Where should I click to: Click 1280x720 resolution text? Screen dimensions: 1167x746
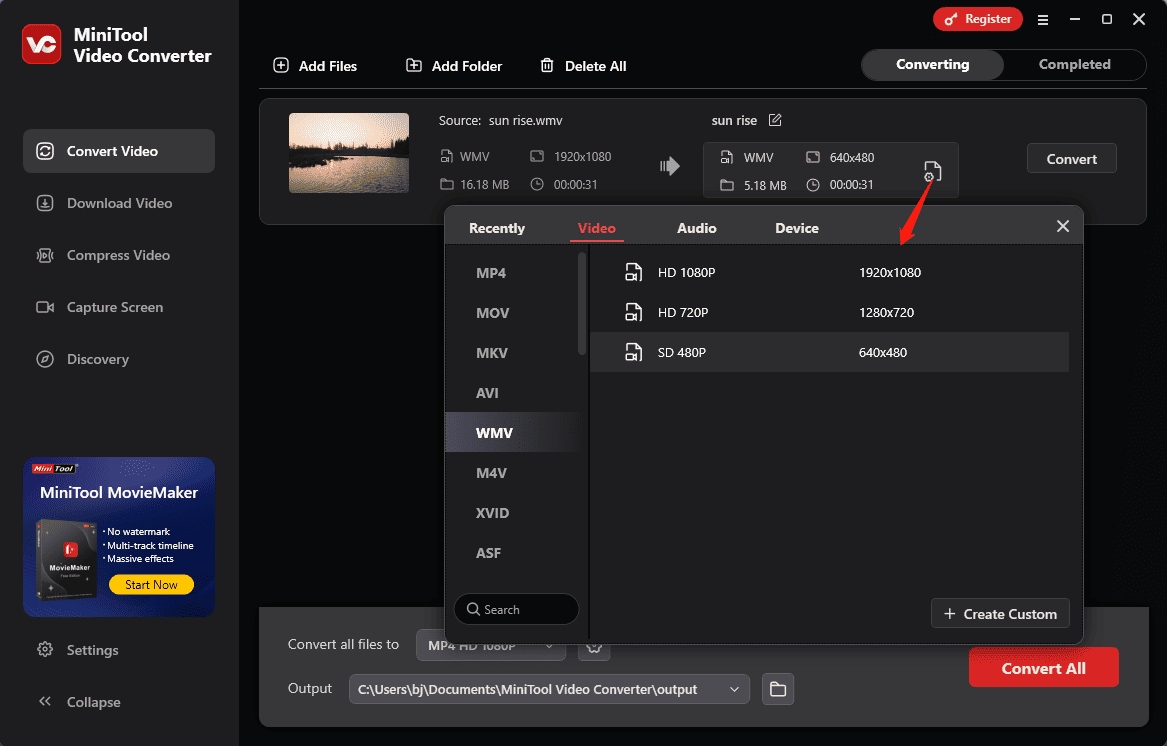886,313
